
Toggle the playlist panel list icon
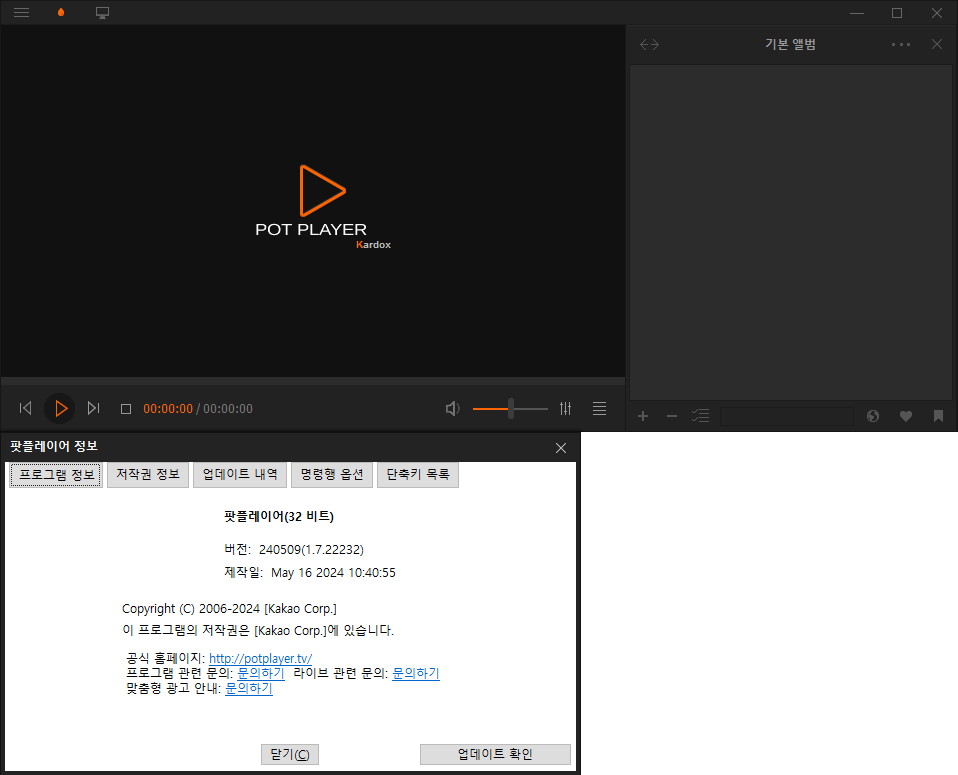tap(599, 408)
